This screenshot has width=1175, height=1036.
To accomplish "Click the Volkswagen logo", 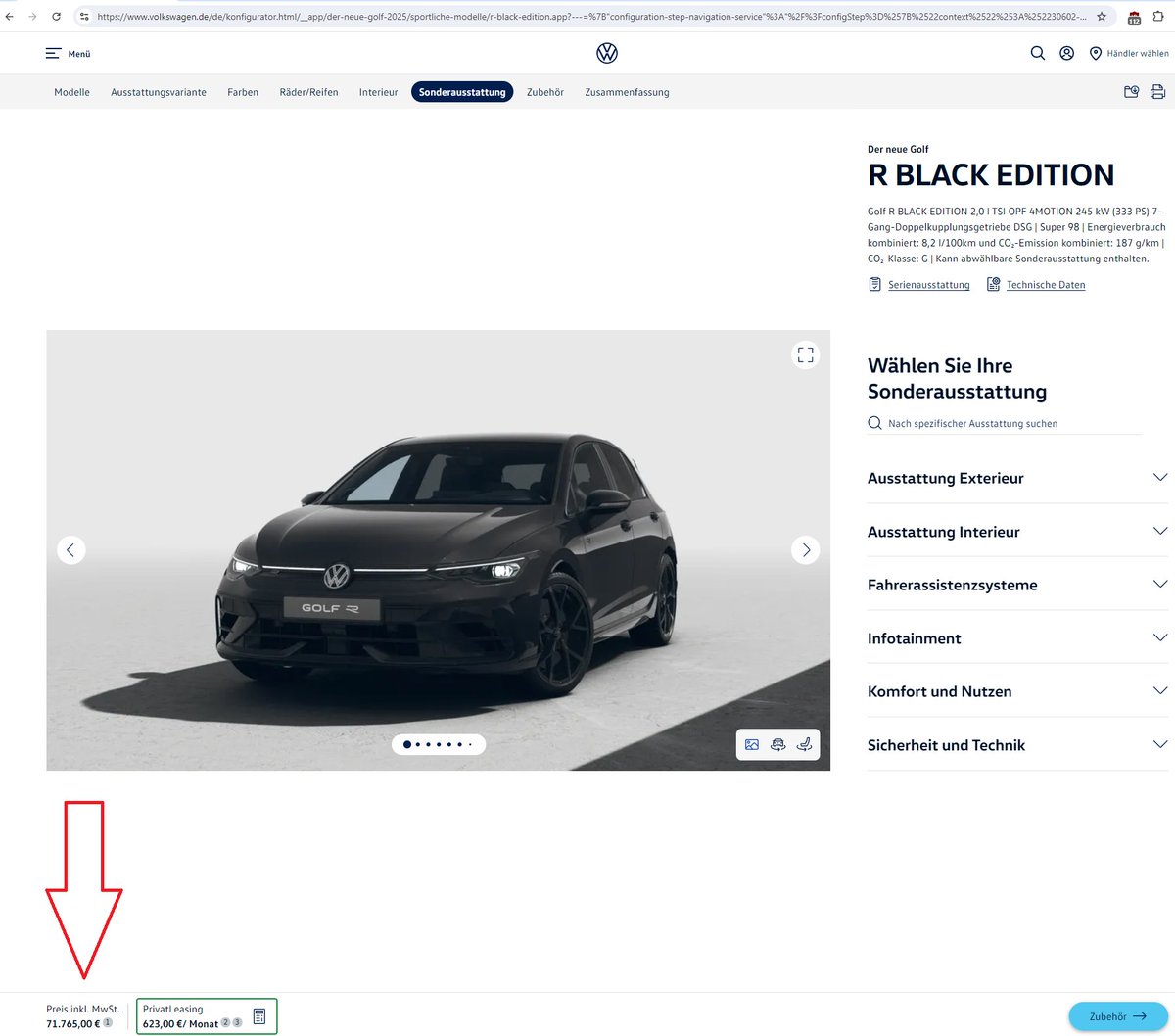I will pyautogui.click(x=607, y=53).
